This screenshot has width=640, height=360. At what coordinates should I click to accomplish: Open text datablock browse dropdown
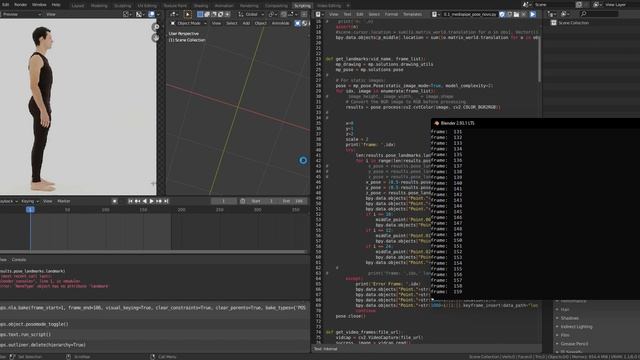point(435,14)
